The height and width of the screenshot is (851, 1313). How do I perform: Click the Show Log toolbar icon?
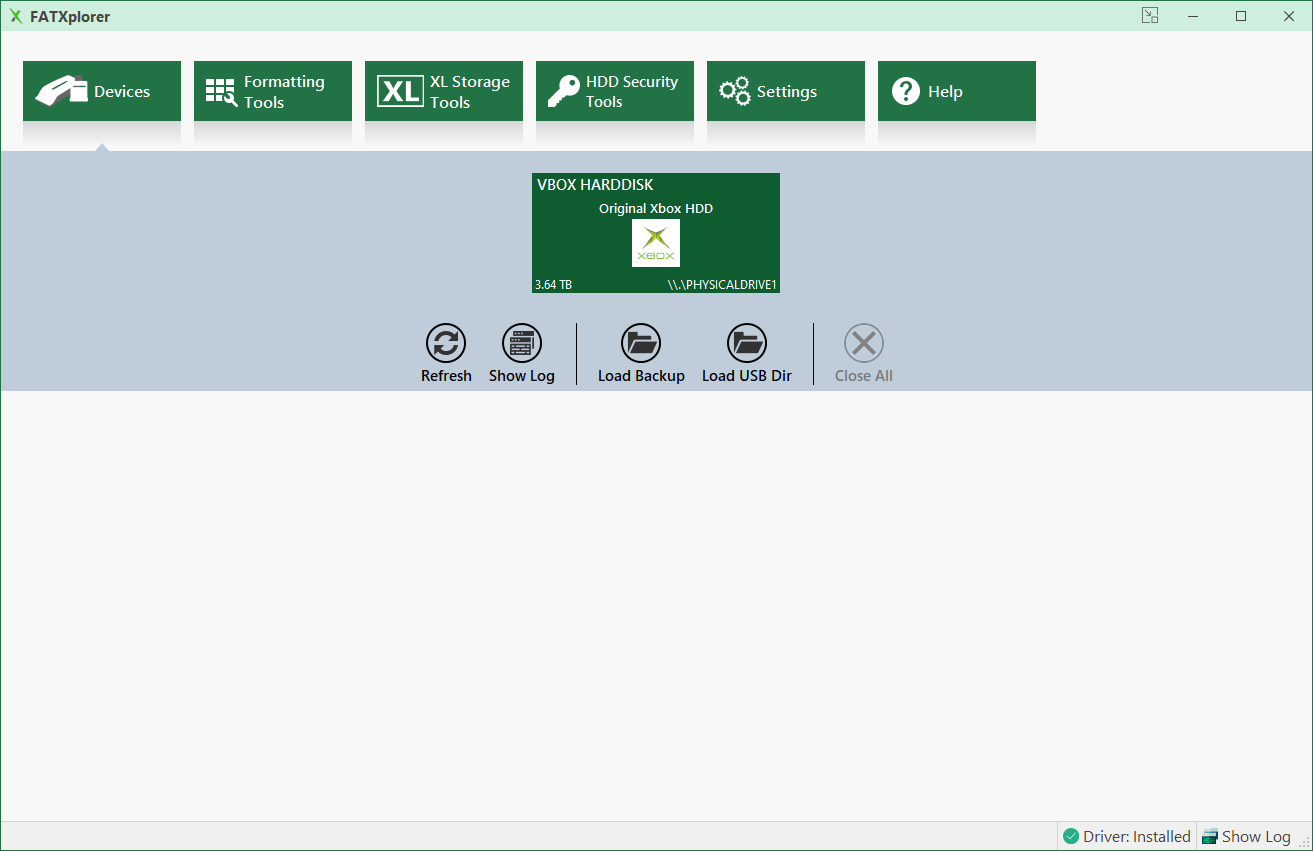(522, 344)
